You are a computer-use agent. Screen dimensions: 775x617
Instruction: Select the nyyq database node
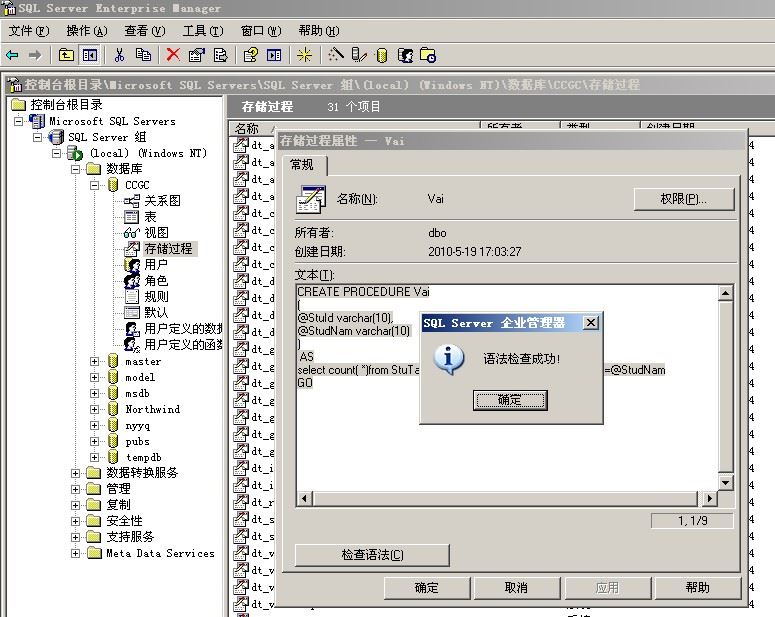(137, 425)
